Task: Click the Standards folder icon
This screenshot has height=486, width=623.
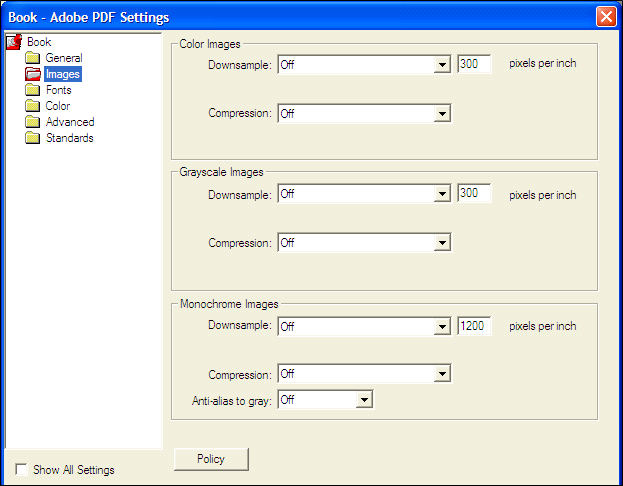Action: click(33, 138)
